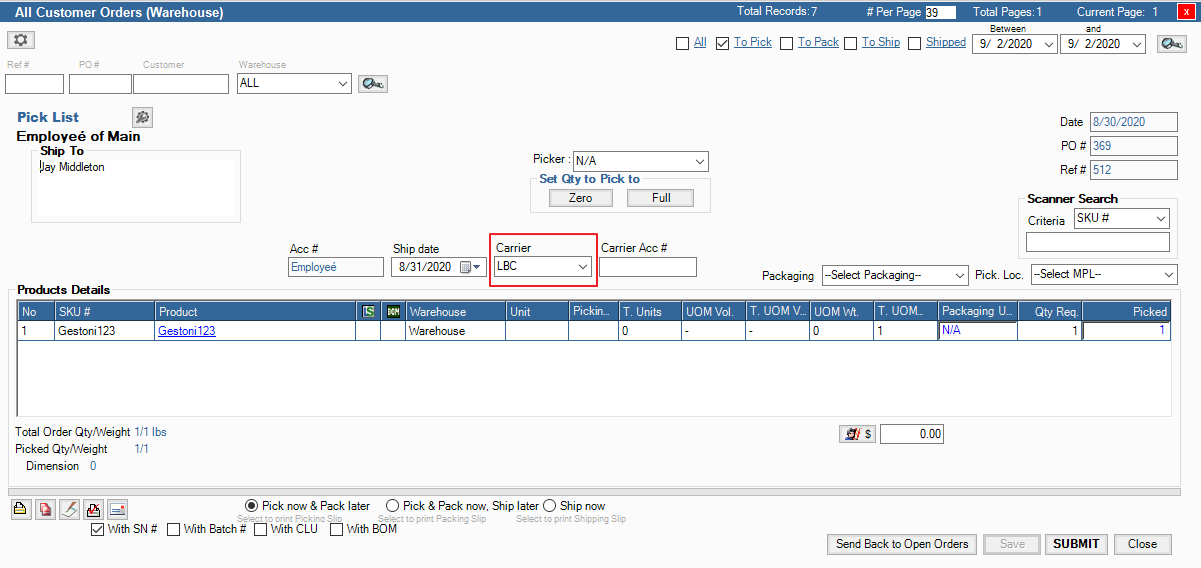Click the calculator dollar icon by 0.00
The image size is (1201, 568).
(x=857, y=434)
